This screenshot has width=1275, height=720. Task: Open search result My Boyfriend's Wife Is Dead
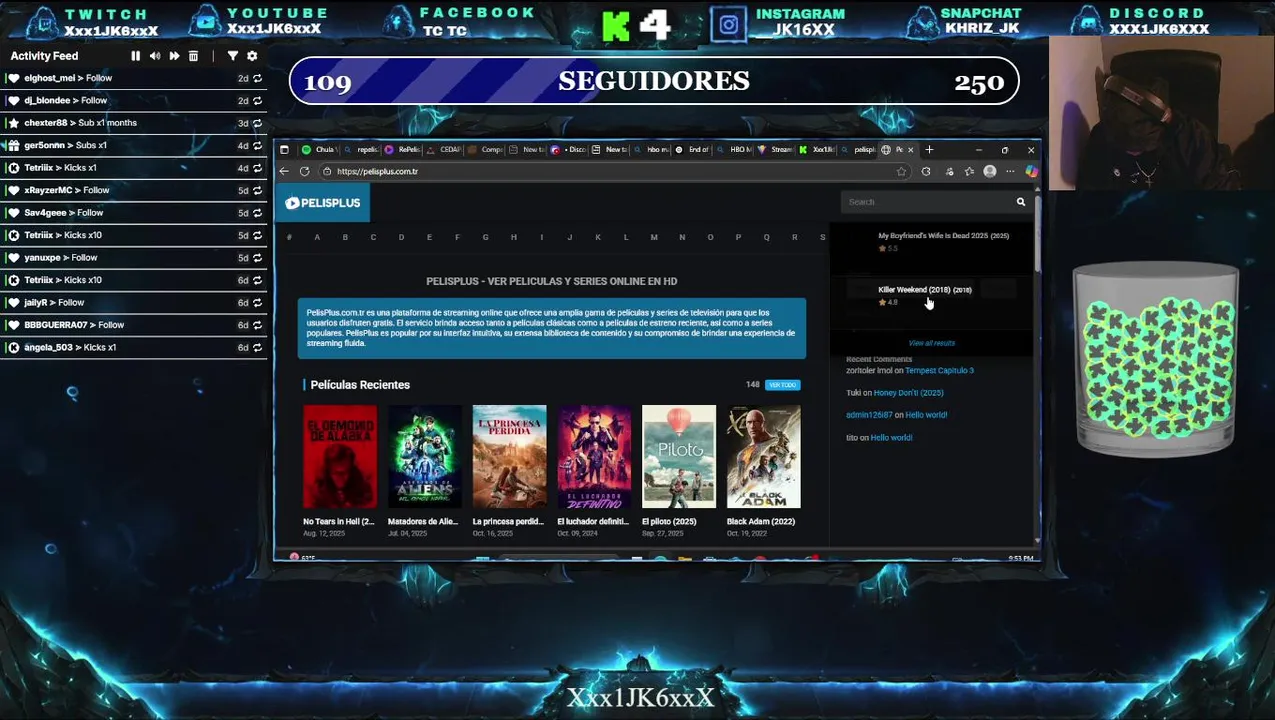943,236
